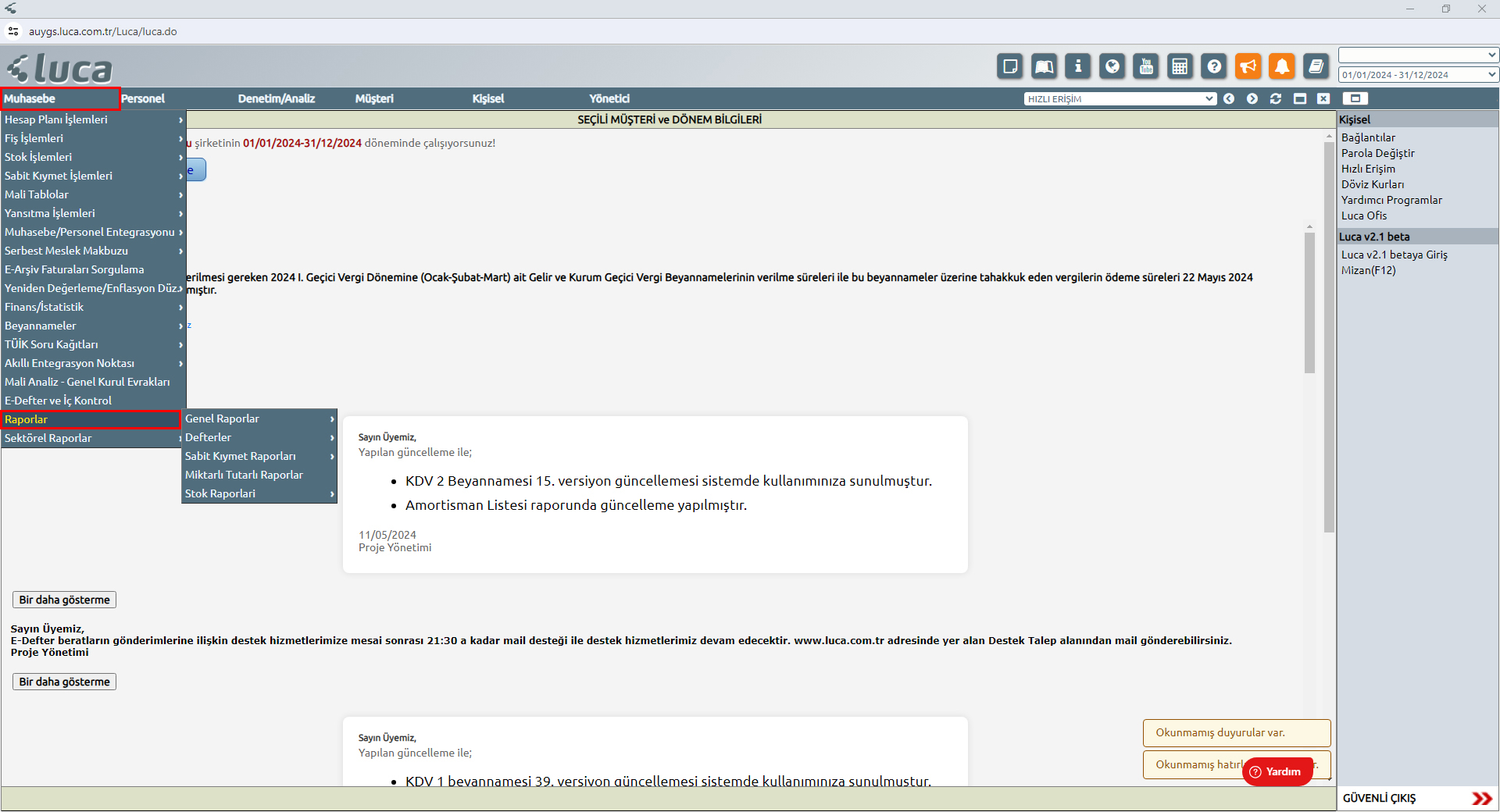Expand Fiş İşlemleri submenu

[93, 138]
